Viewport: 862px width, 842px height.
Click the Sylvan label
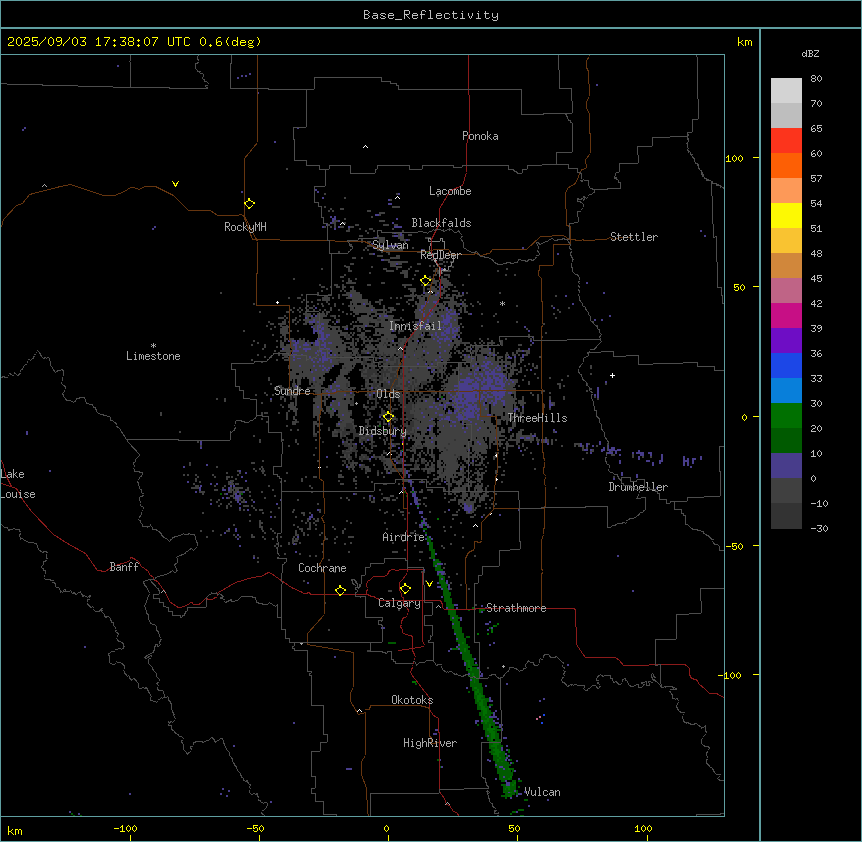click(x=390, y=245)
